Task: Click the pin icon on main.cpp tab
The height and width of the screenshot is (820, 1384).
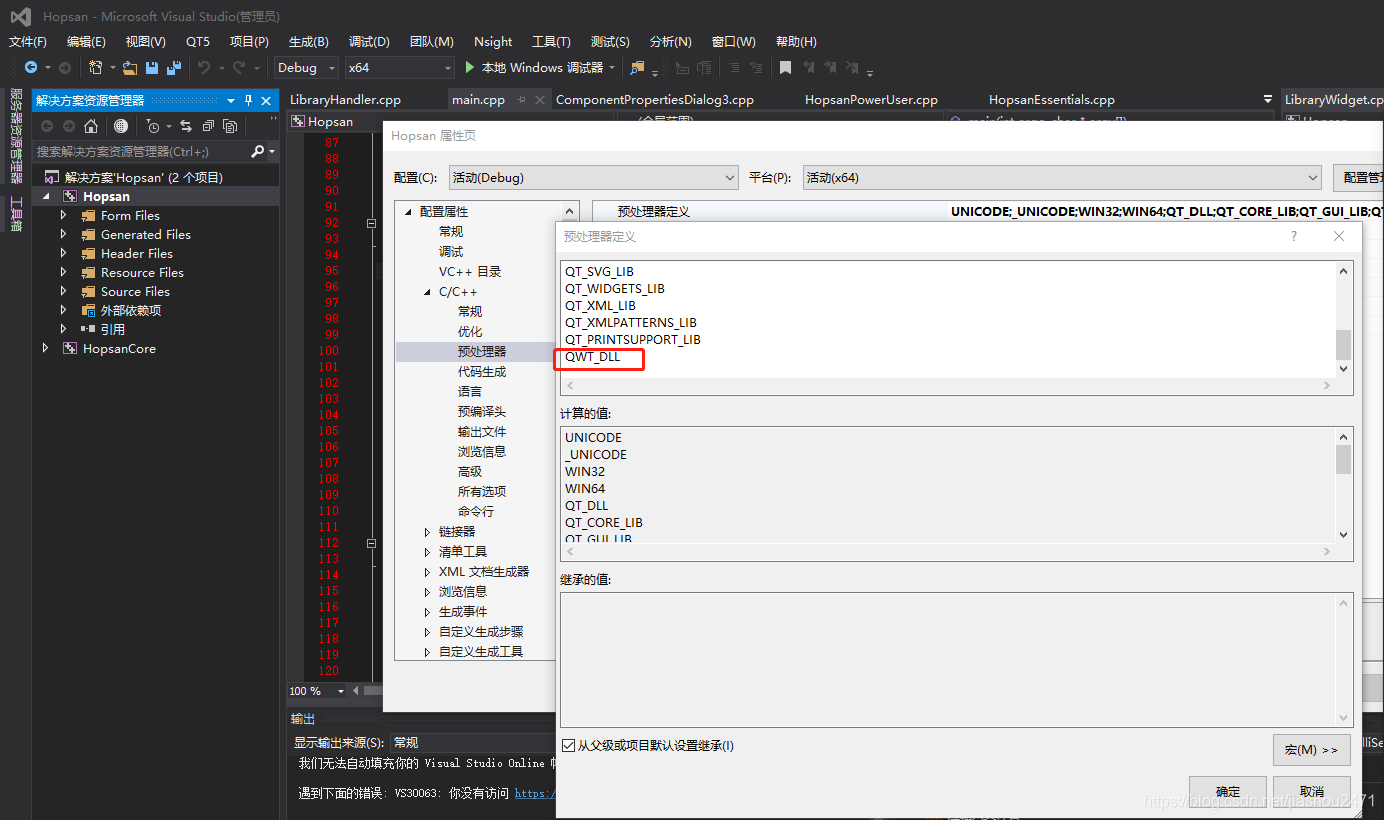Action: point(523,100)
